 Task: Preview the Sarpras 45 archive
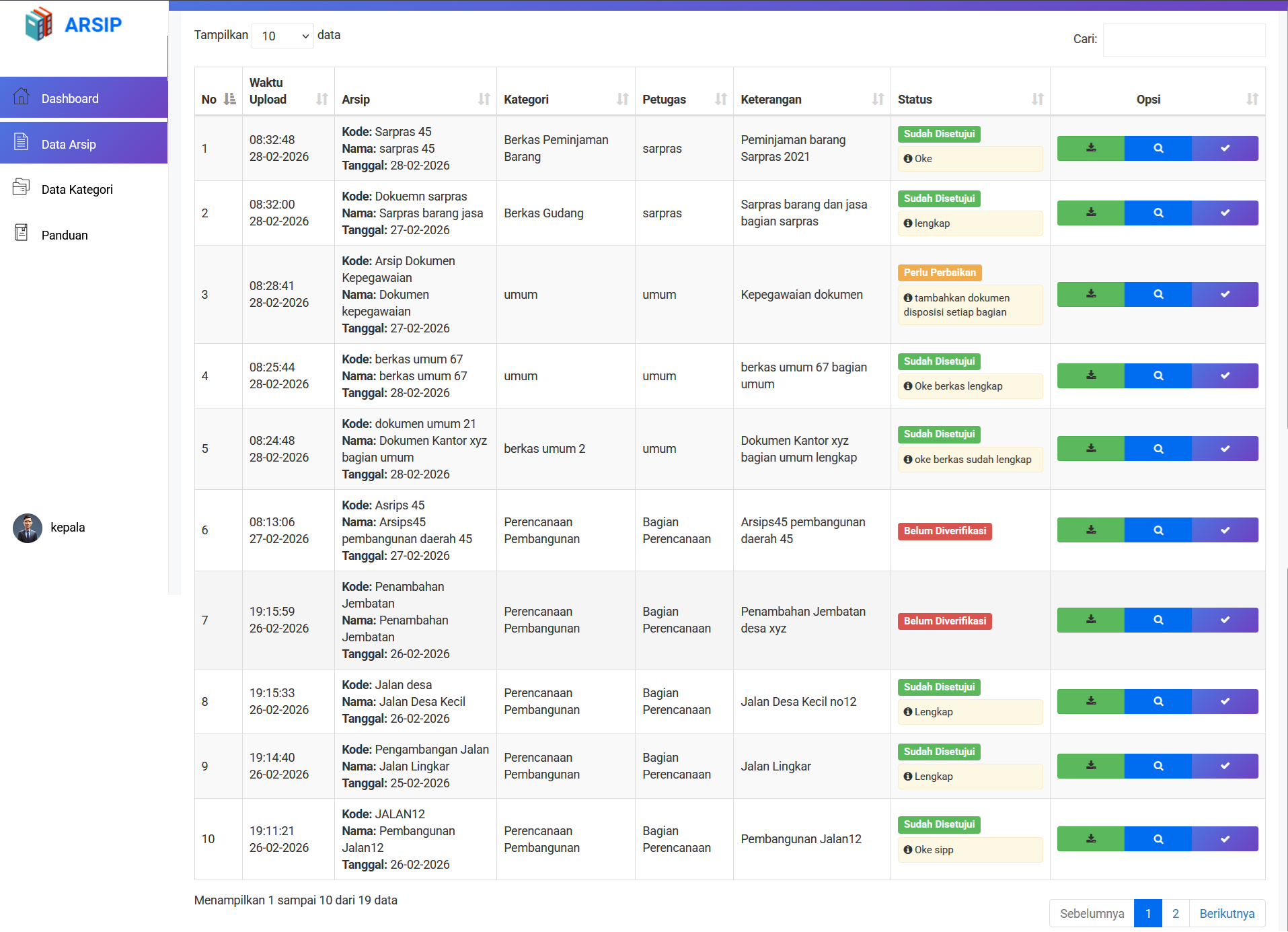click(1158, 148)
